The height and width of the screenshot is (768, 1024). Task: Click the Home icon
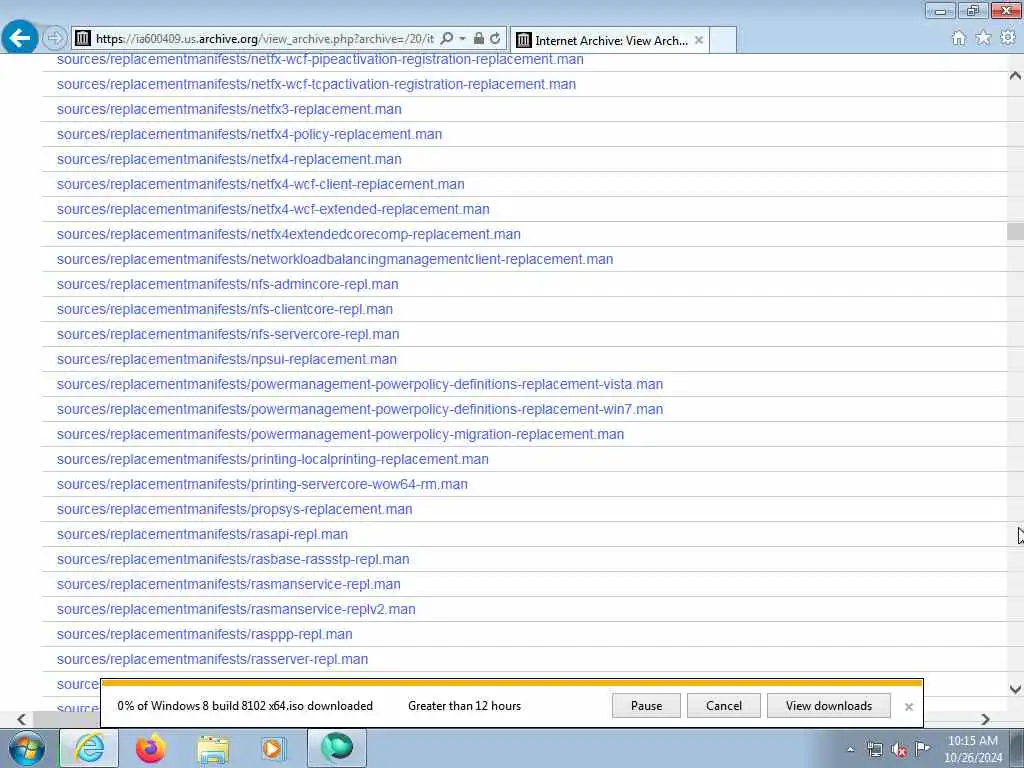959,39
